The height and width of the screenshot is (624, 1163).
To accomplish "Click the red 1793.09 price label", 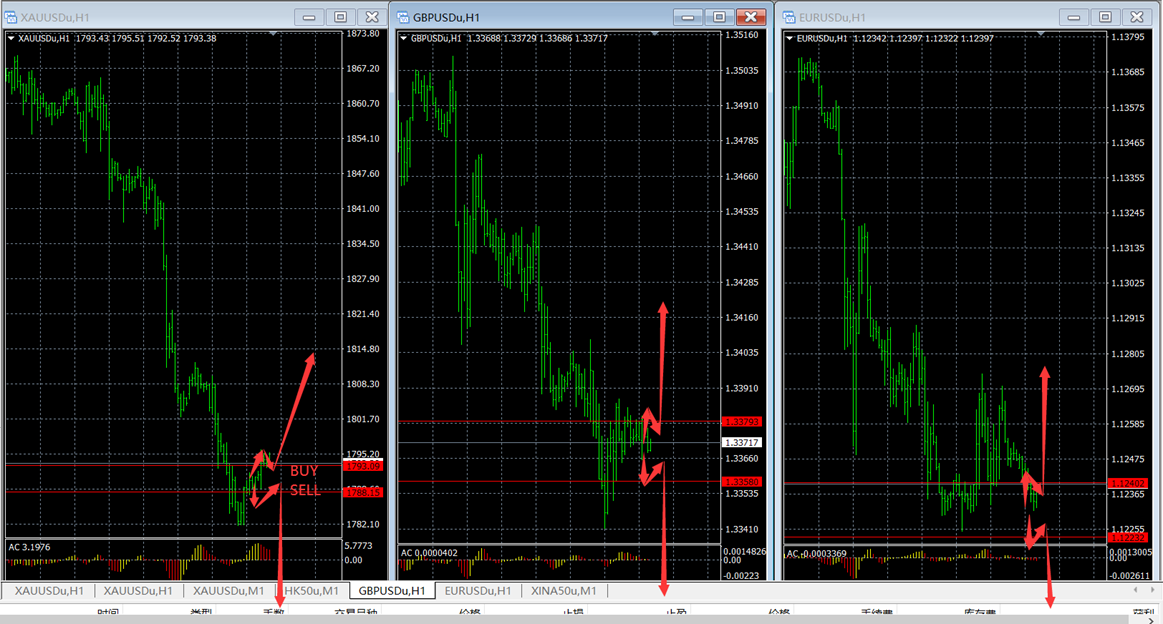I will click(363, 466).
